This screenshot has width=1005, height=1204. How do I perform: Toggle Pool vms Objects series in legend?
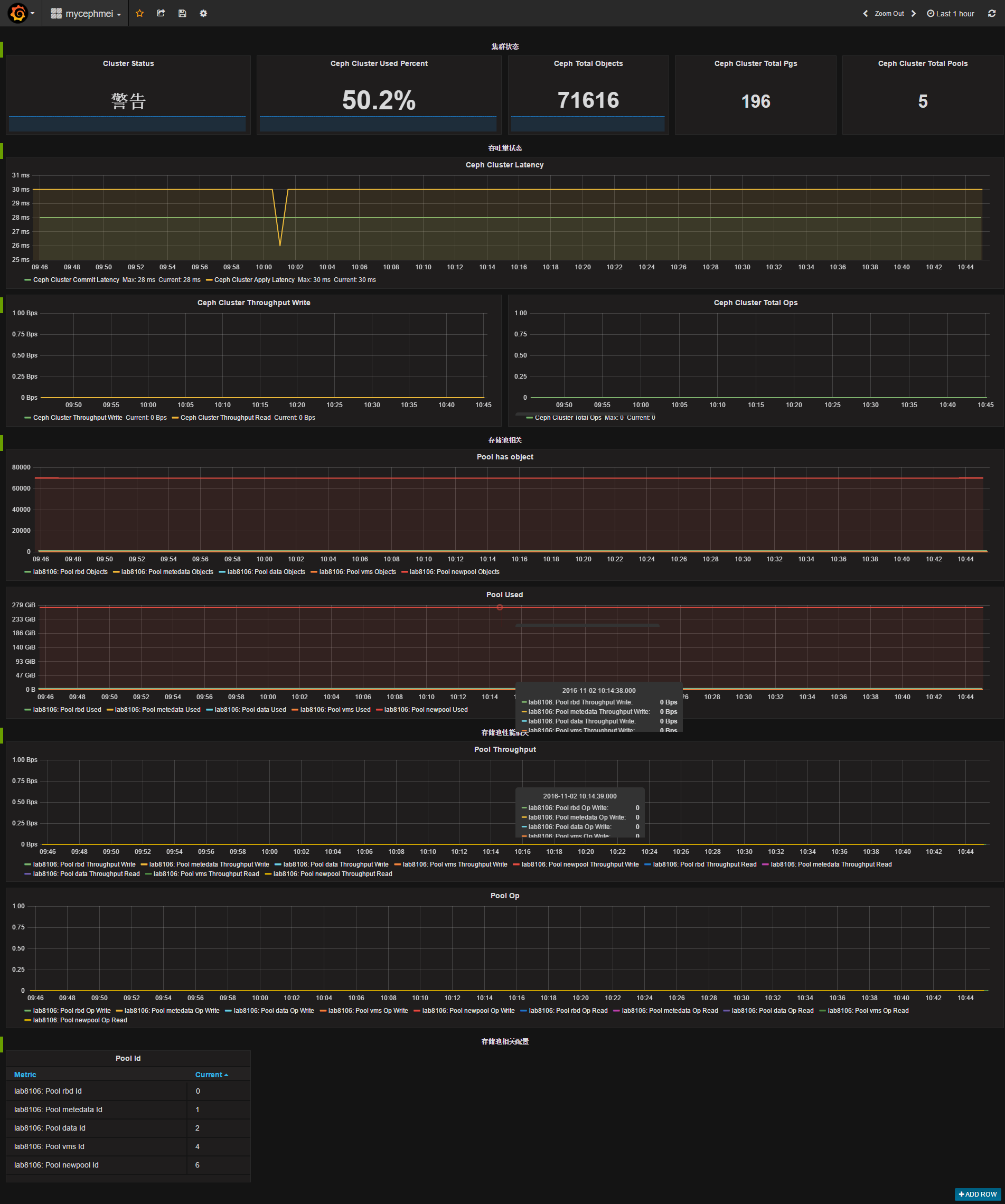358,571
